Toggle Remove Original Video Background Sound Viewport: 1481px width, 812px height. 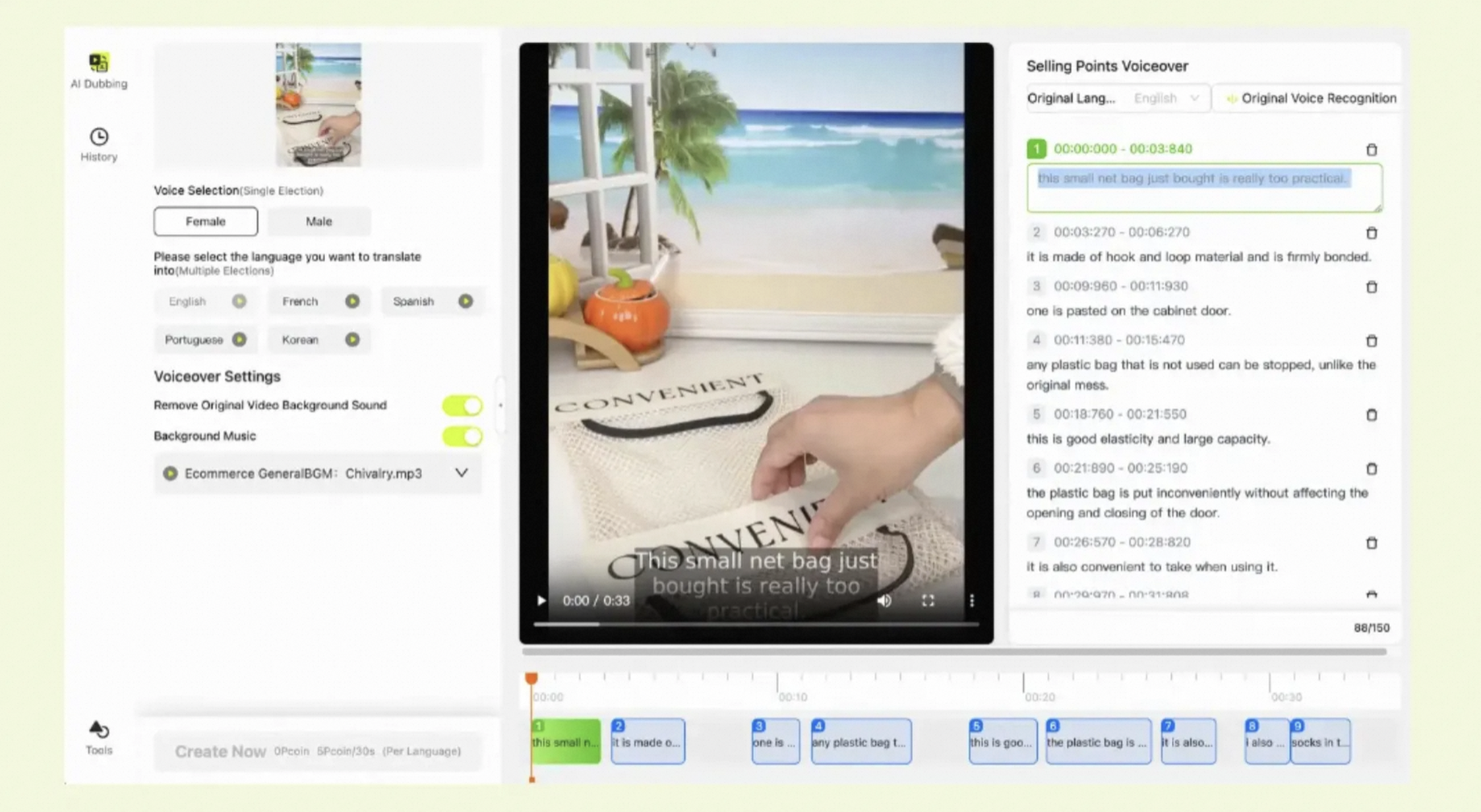(x=462, y=405)
